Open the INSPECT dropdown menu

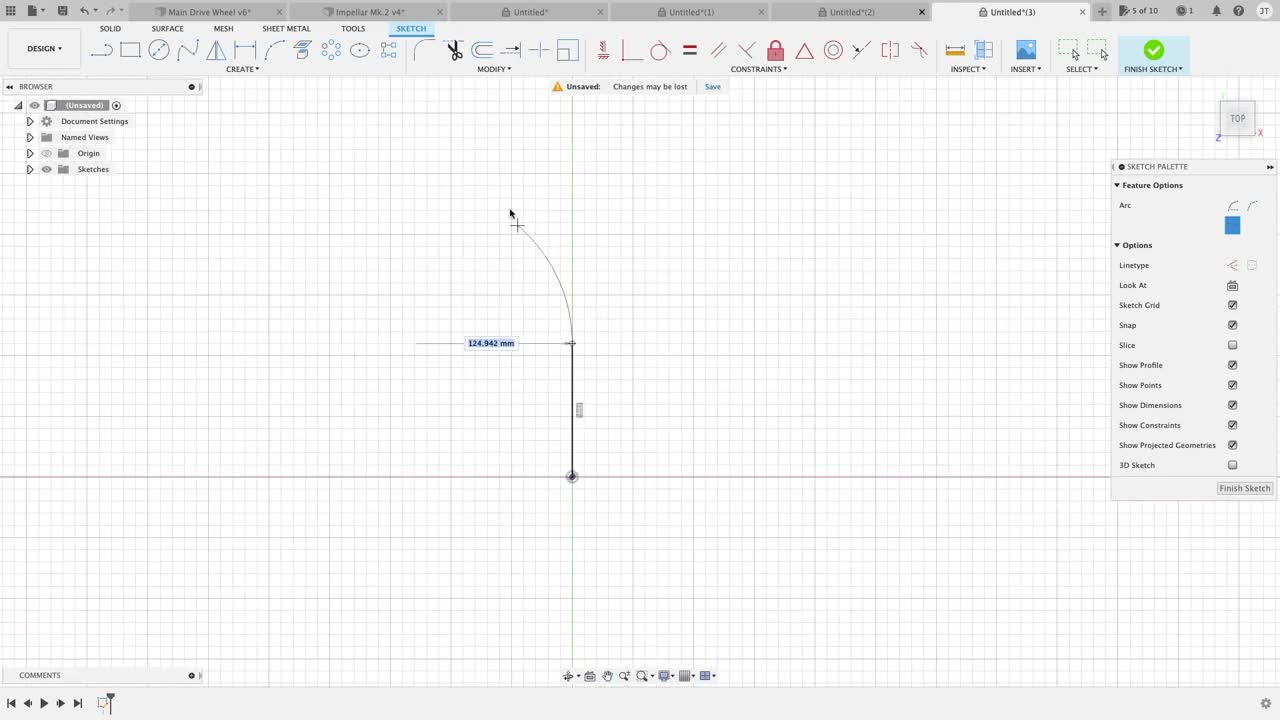coord(969,69)
